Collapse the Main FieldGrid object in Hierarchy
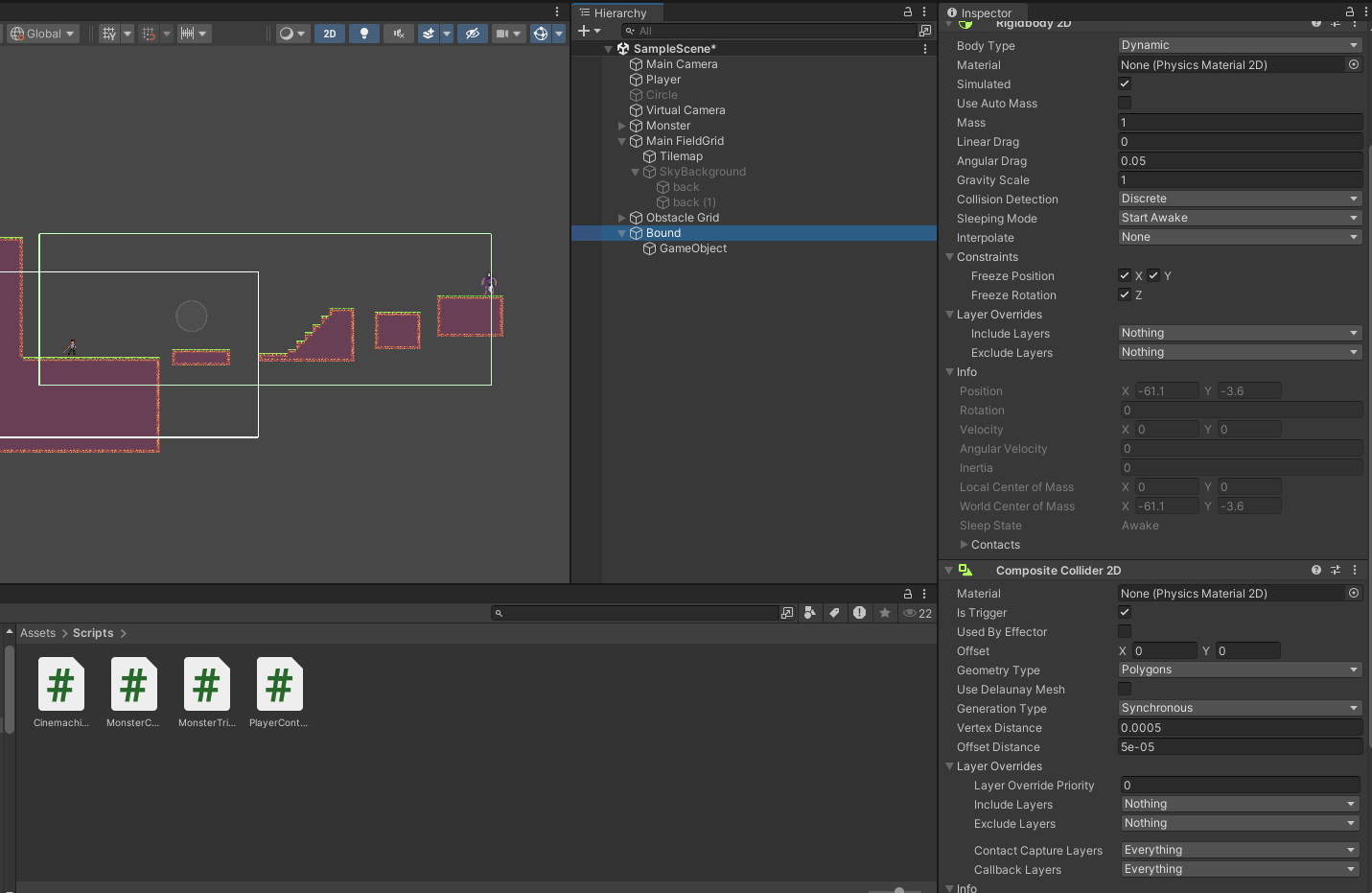This screenshot has width=1372, height=893. pos(621,141)
